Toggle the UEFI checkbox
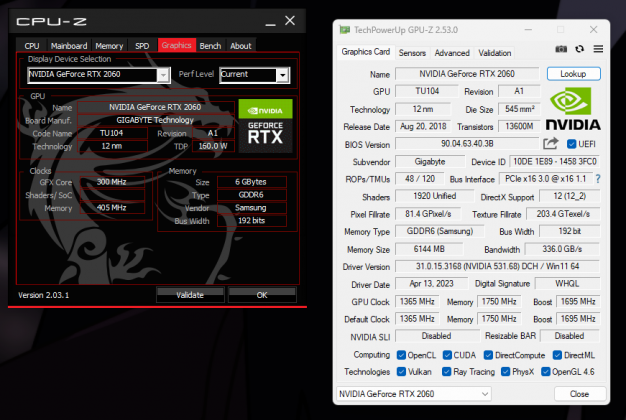This screenshot has height=420, width=626. tap(572, 144)
